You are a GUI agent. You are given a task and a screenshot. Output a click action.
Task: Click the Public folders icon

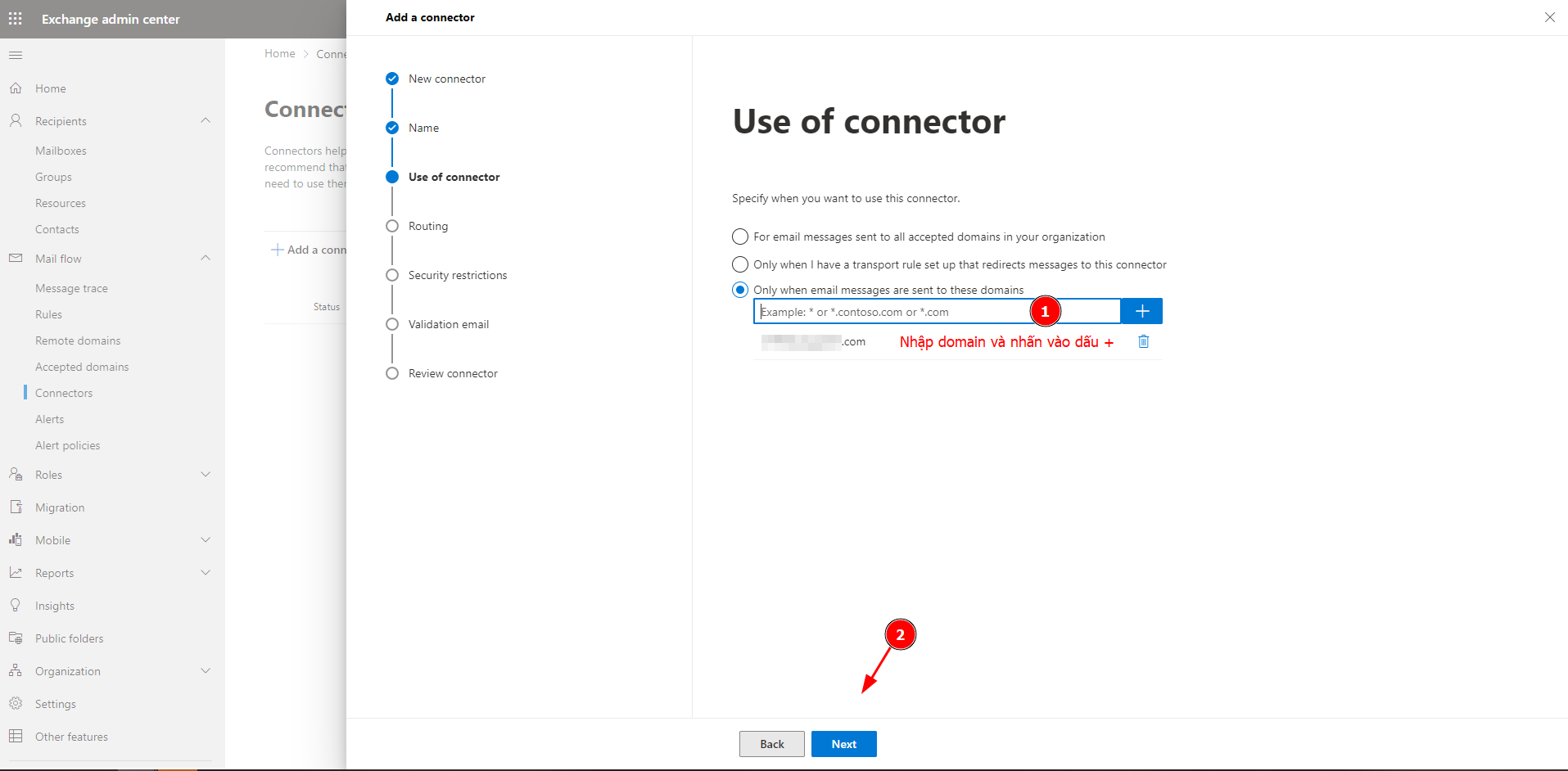[x=16, y=638]
